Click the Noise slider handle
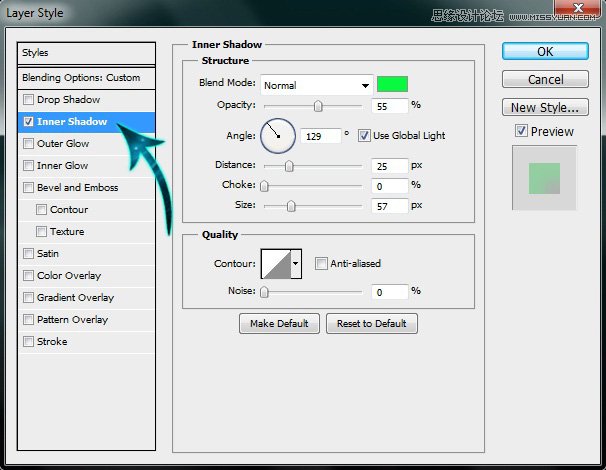Screen dimensions: 606x470 pyautogui.click(x=264, y=292)
